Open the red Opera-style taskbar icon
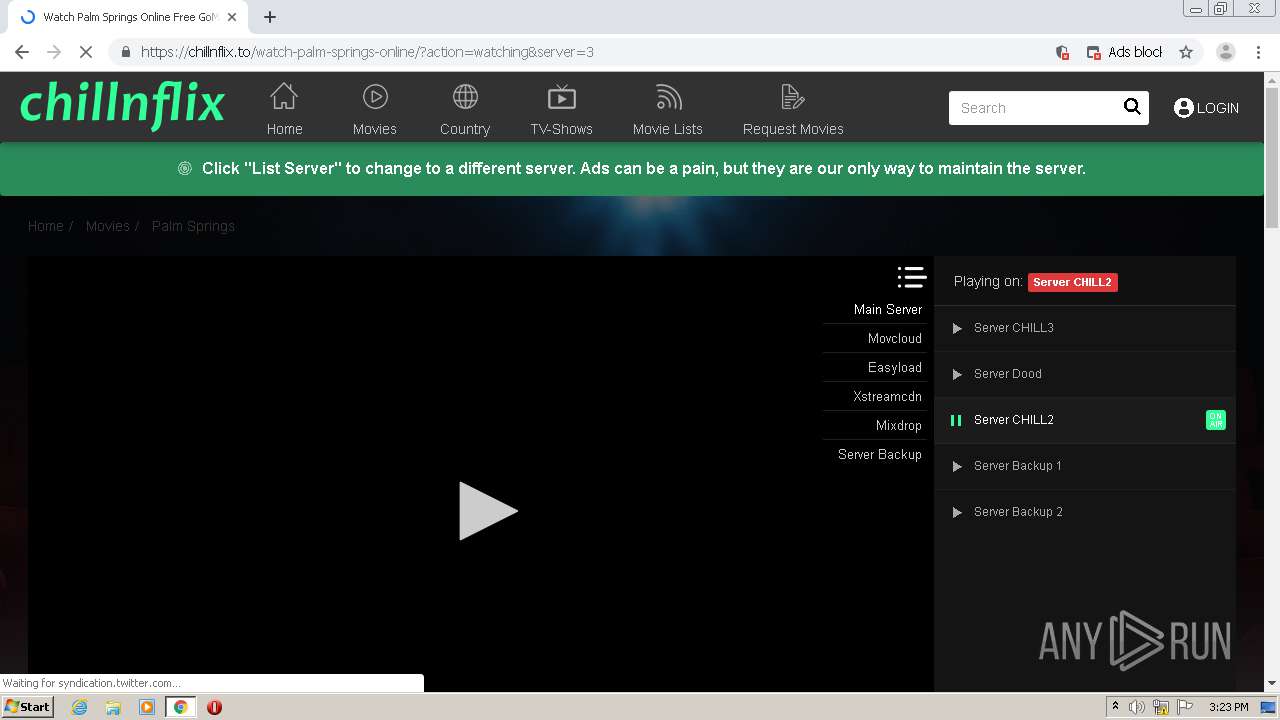Image resolution: width=1280 pixels, height=720 pixels. pos(214,707)
